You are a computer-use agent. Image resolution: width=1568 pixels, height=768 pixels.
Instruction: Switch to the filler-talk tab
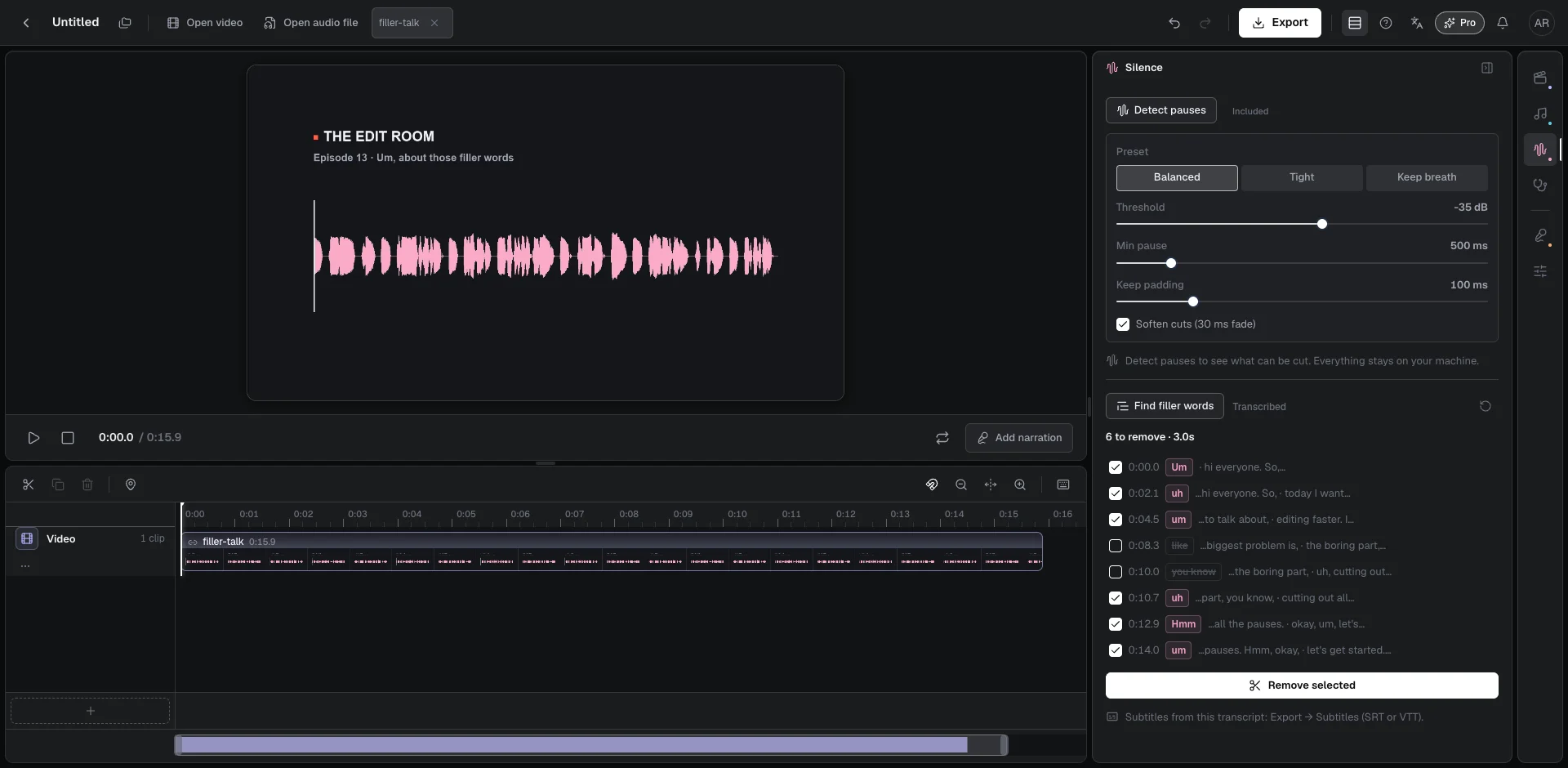coord(399,23)
